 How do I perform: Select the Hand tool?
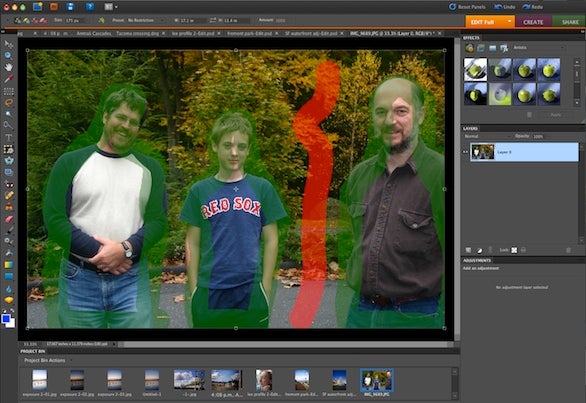pyautogui.click(x=8, y=67)
